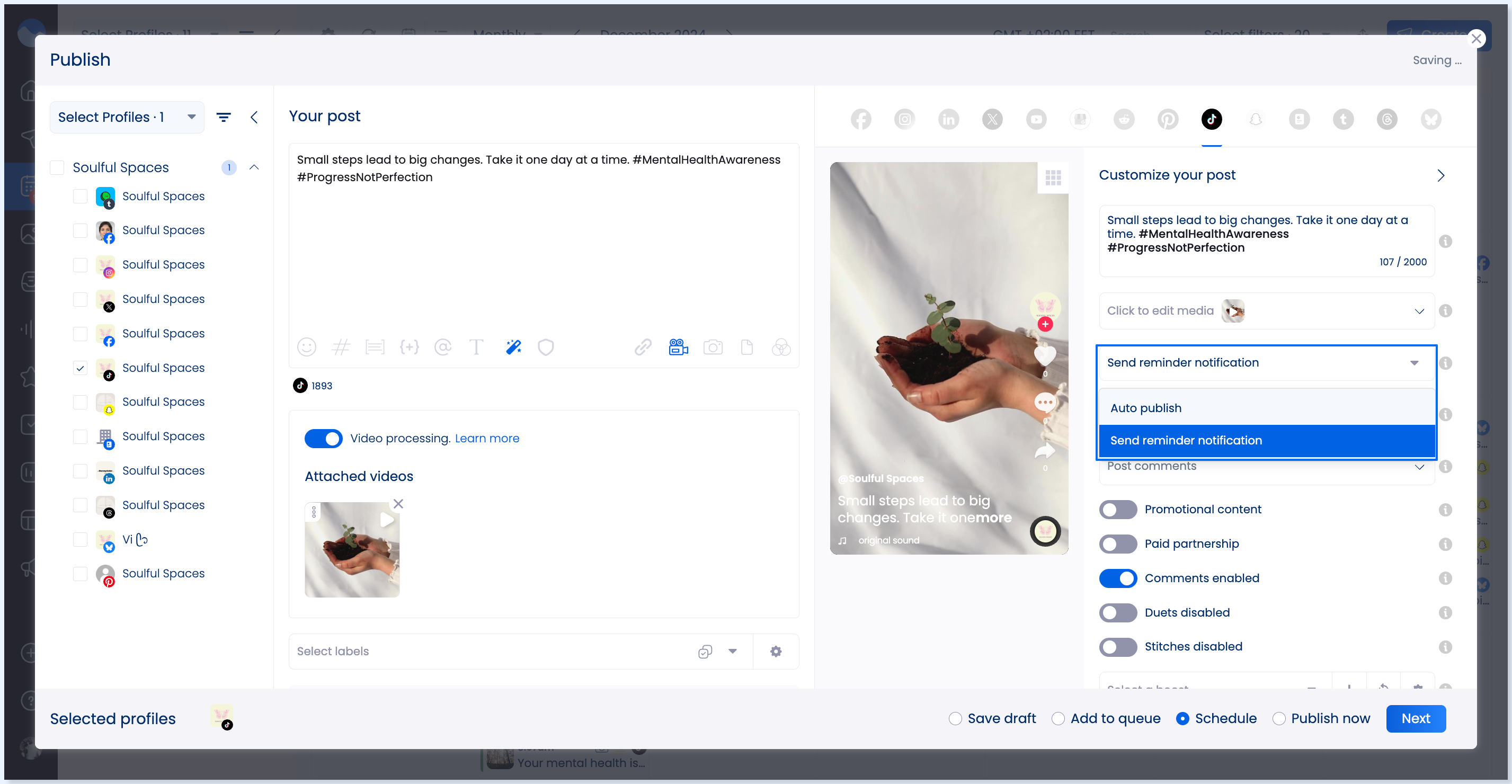
Task: Launch the AI magic wand assistant
Action: [513, 348]
